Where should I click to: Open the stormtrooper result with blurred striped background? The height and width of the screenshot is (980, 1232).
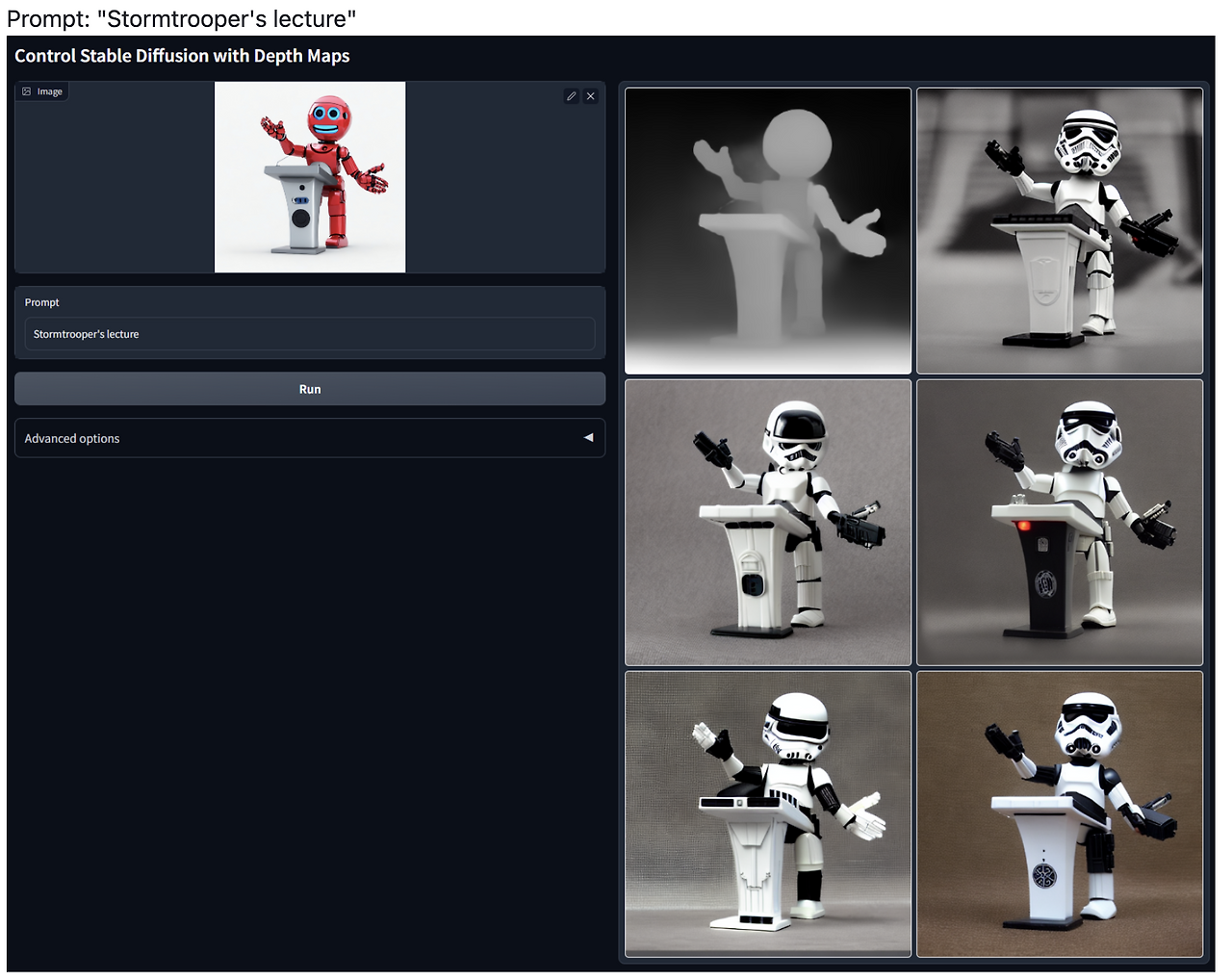[1060, 231]
